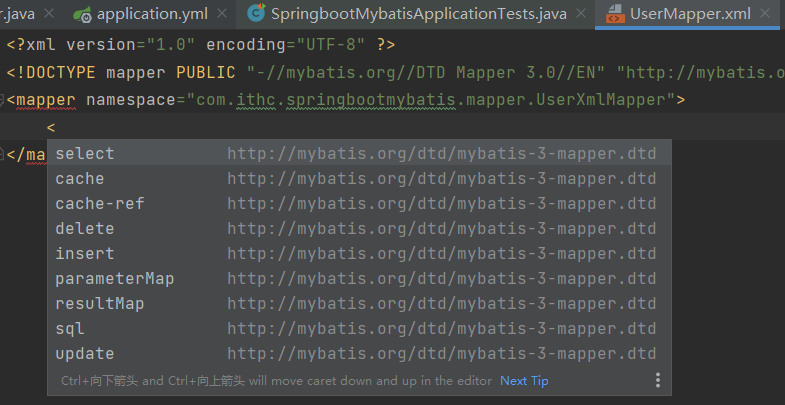Close the UserMapper.xml tab
The height and width of the screenshot is (405, 785).
765,14
